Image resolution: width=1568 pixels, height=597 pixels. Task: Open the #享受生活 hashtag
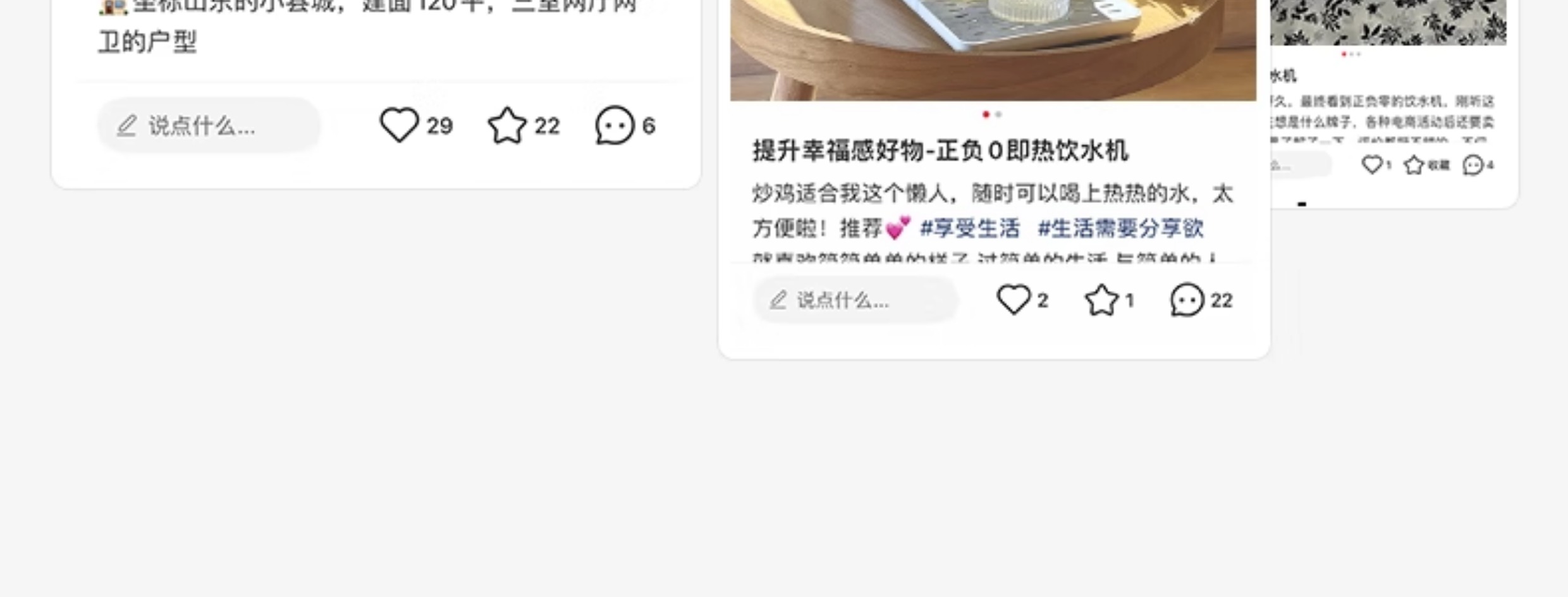(970, 228)
